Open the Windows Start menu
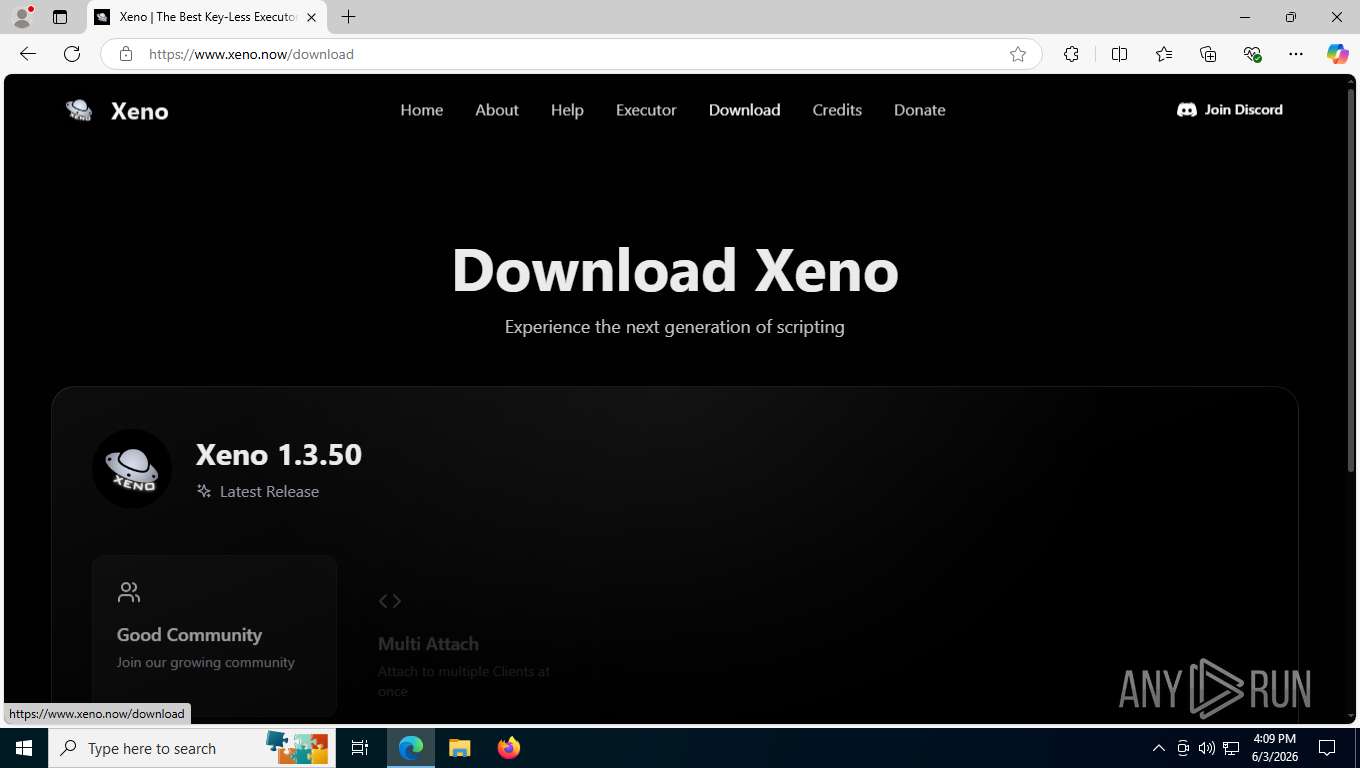This screenshot has height=768, width=1360. 24,748
